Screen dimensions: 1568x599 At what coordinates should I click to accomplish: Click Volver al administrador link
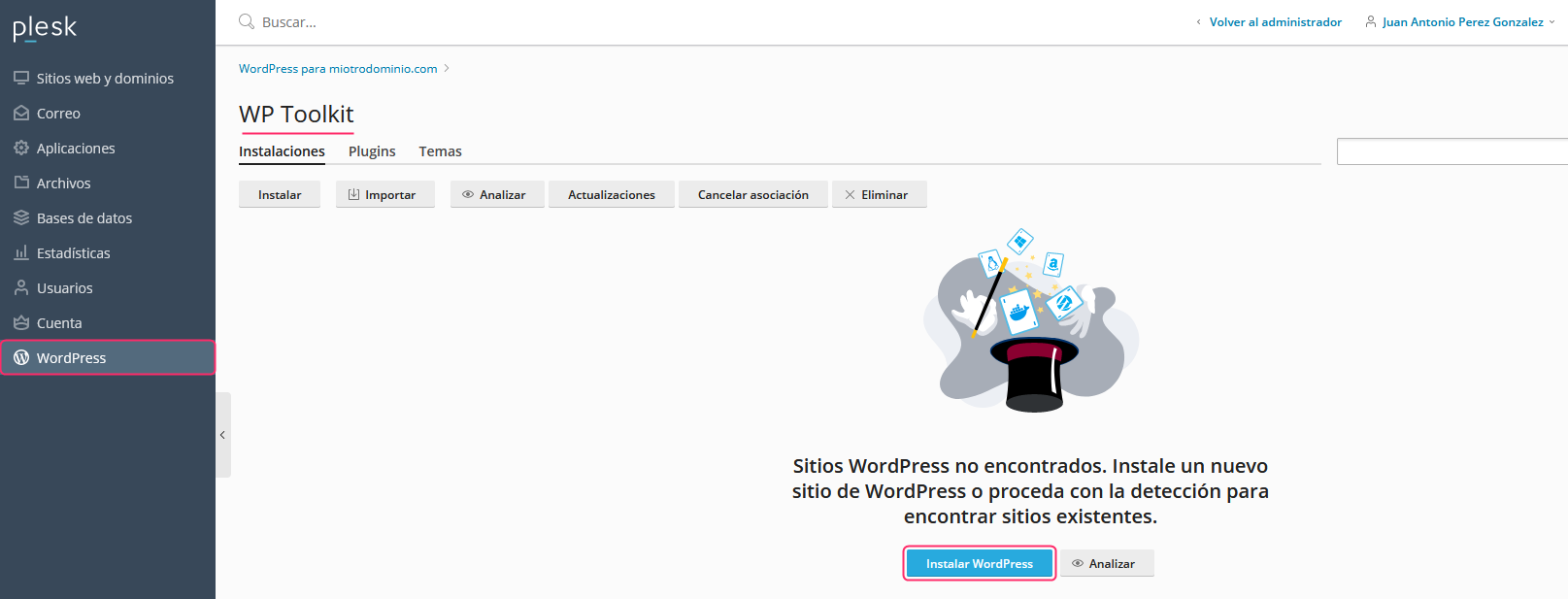1275,21
